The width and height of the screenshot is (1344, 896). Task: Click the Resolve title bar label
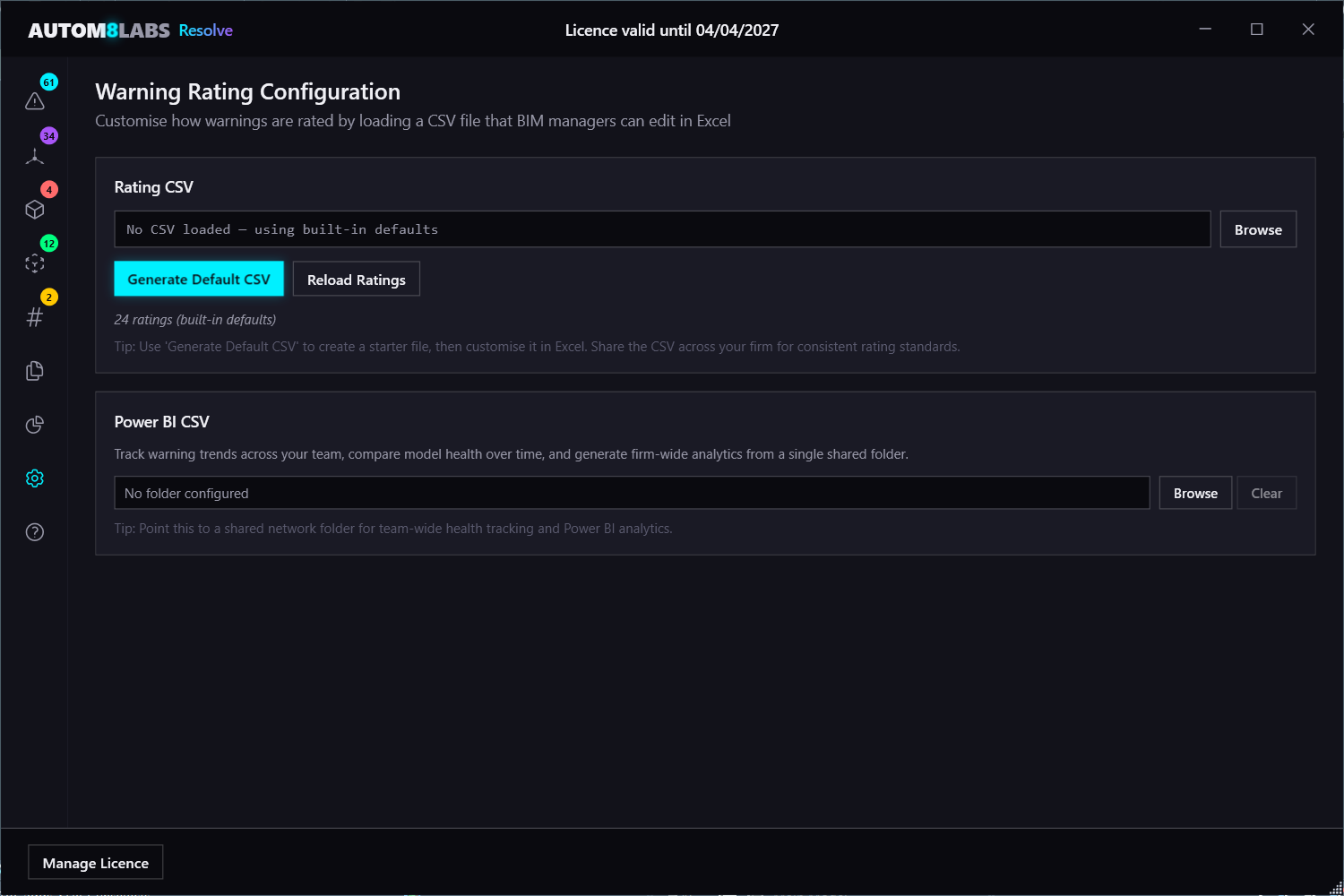click(x=205, y=30)
